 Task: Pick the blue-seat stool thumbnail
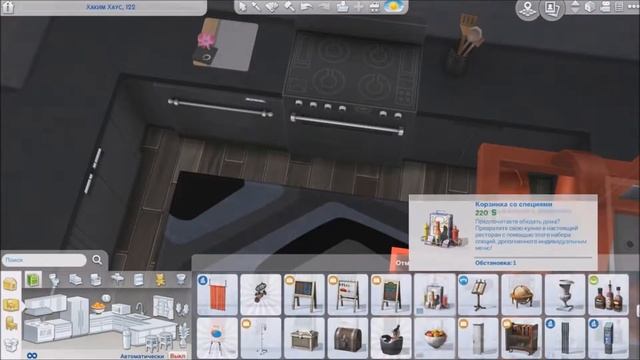[217, 338]
